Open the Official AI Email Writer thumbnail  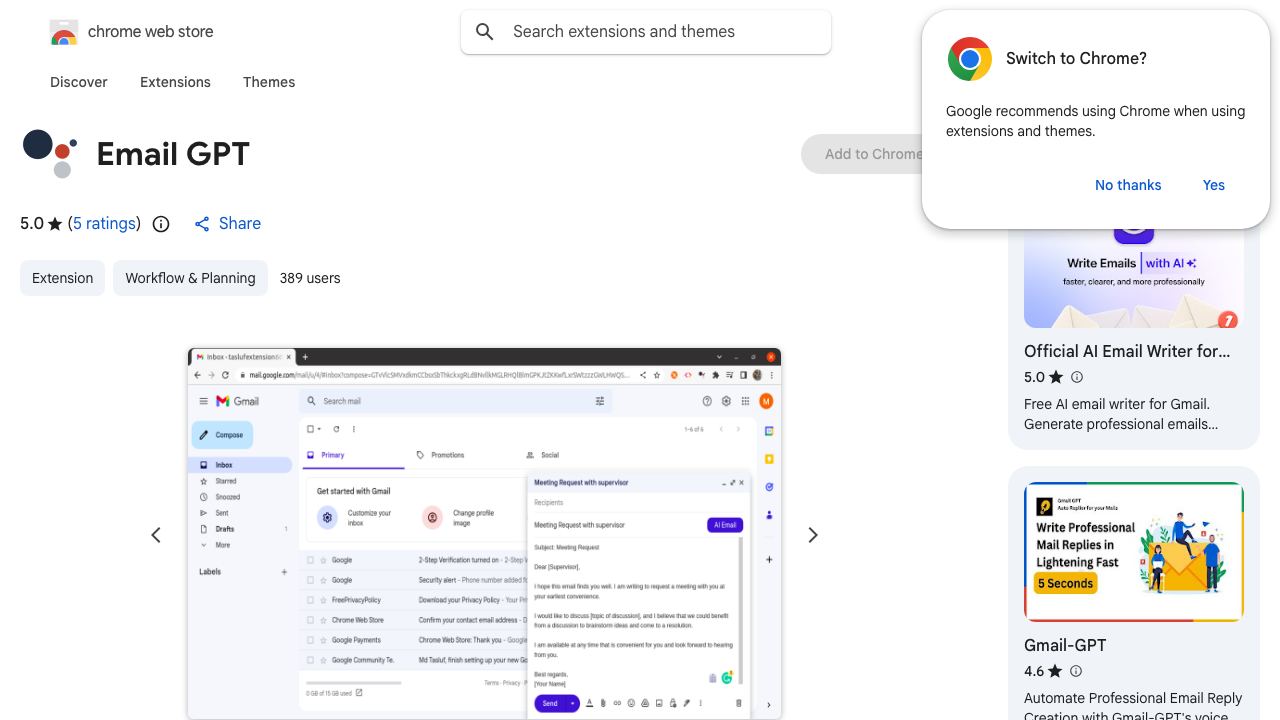[1134, 278]
